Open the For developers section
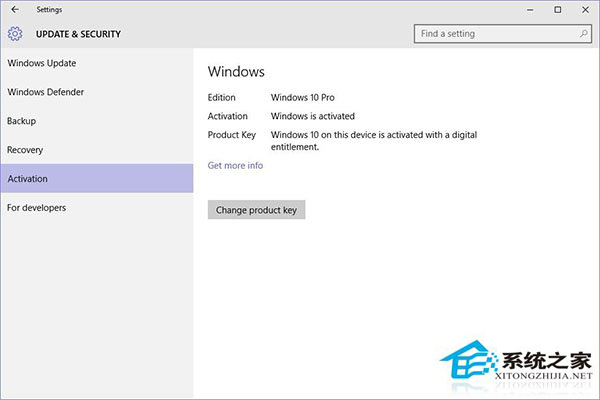 click(x=96, y=208)
